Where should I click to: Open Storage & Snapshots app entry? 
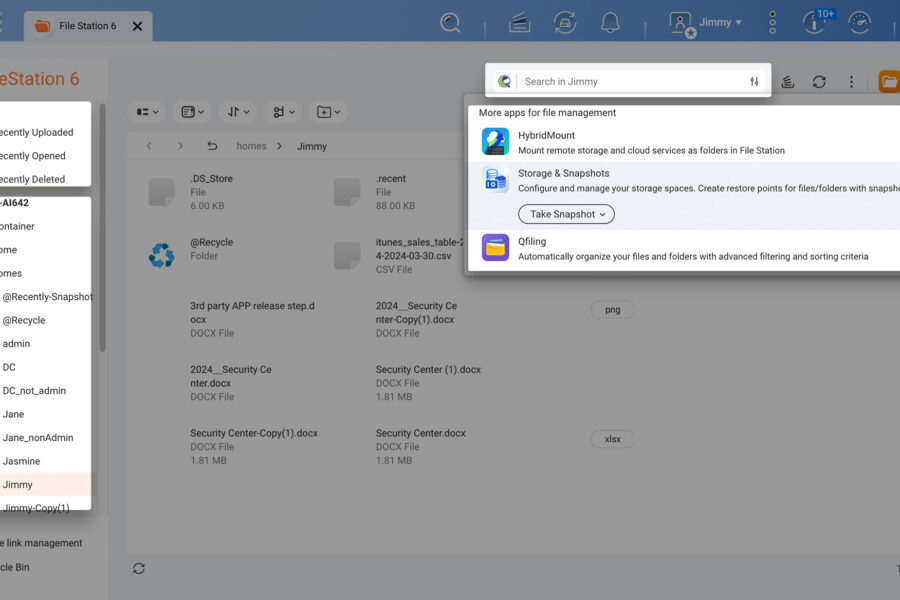[x=684, y=196]
